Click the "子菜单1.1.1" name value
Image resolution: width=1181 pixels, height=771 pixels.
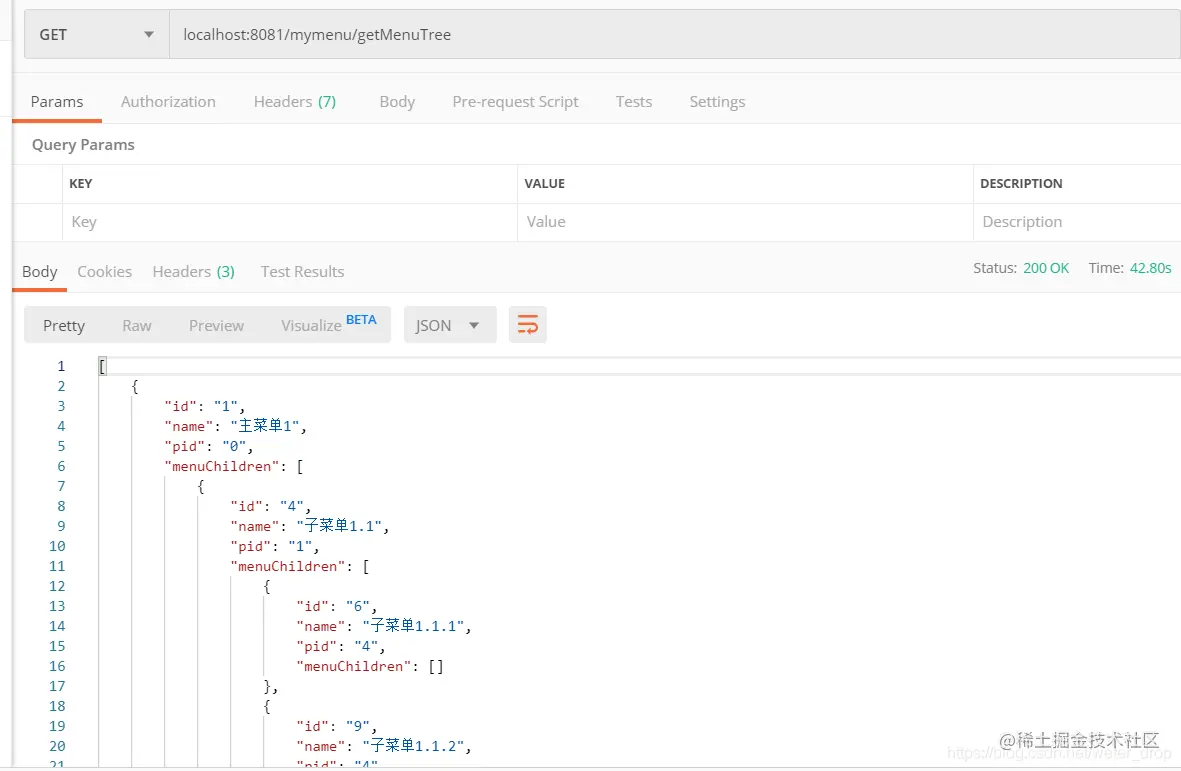[414, 626]
